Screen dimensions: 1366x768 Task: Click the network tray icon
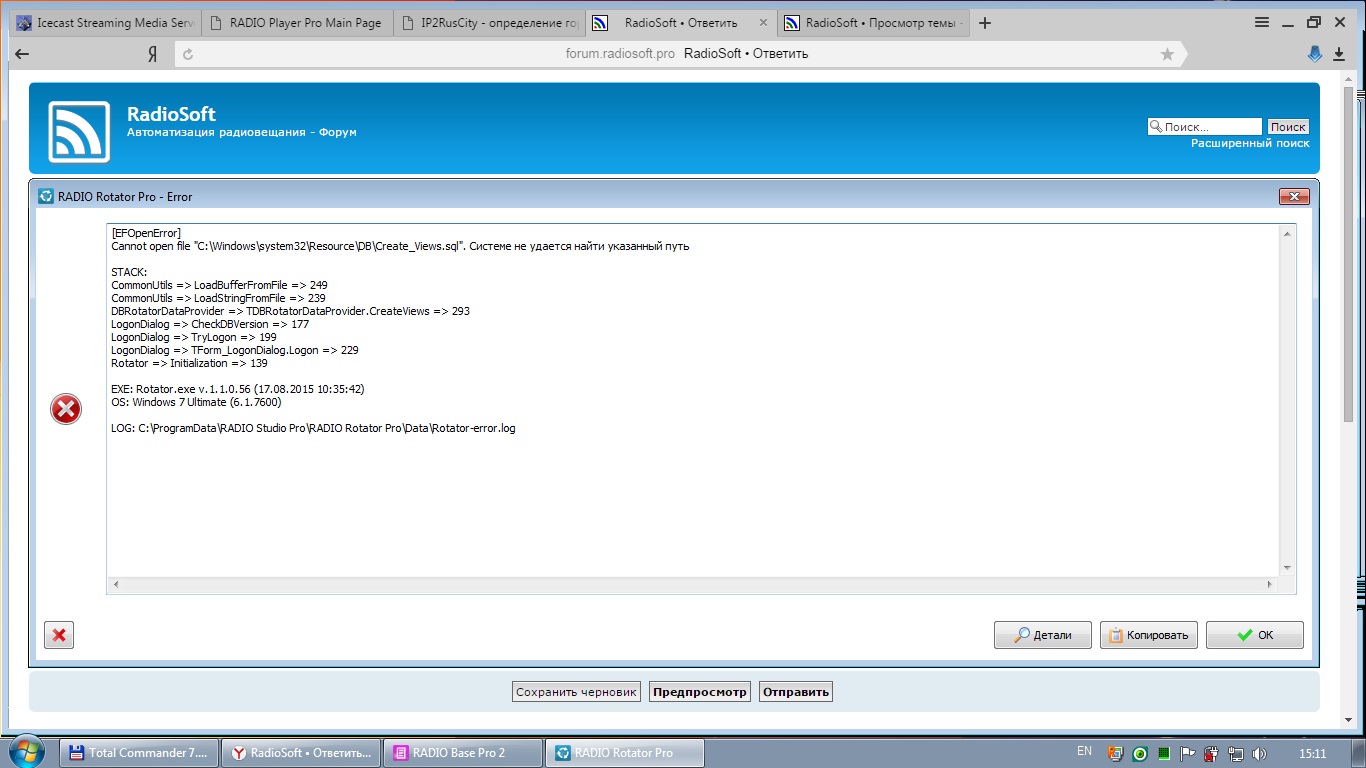(x=1236, y=753)
